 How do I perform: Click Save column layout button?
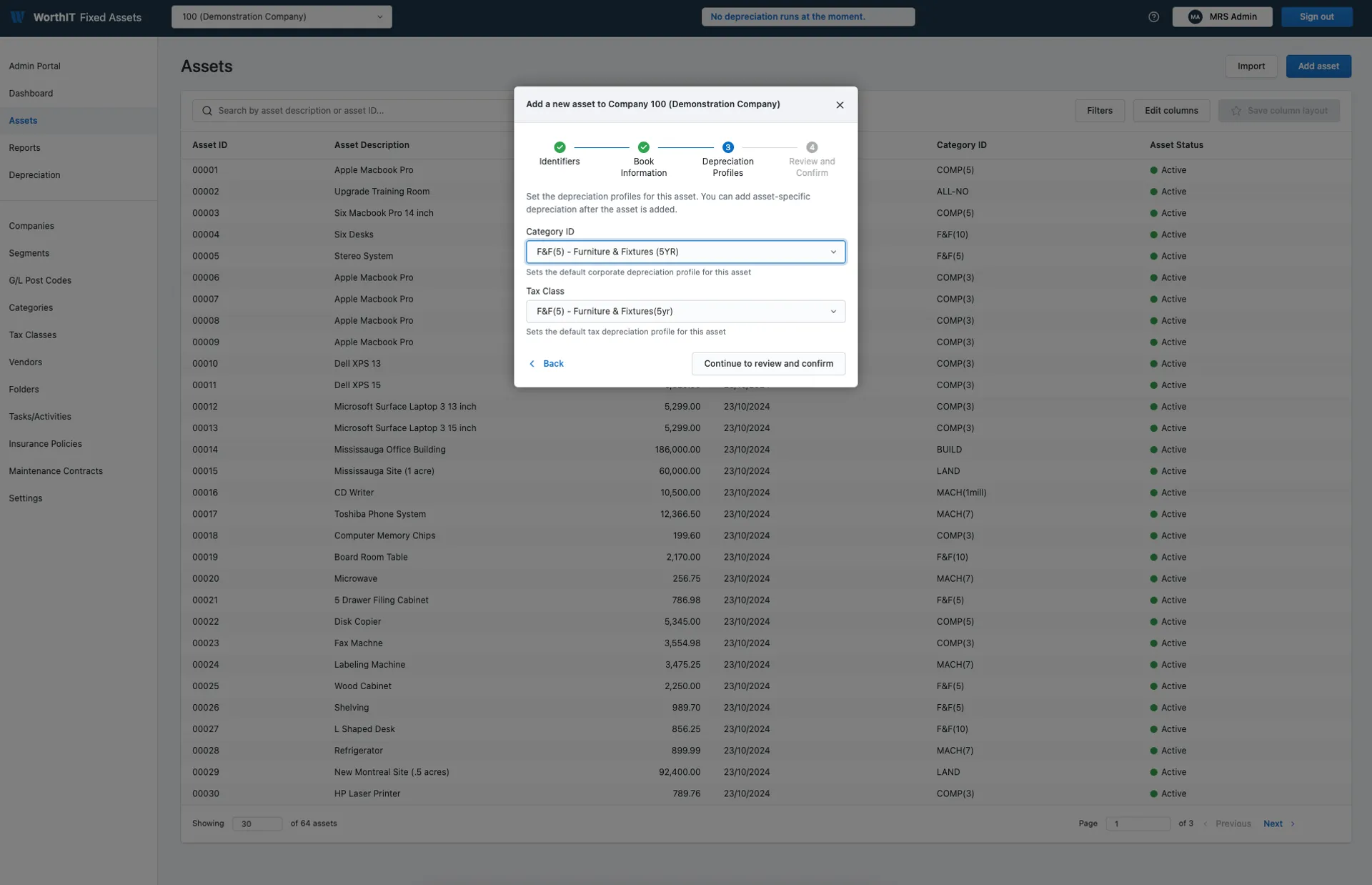(x=1279, y=110)
